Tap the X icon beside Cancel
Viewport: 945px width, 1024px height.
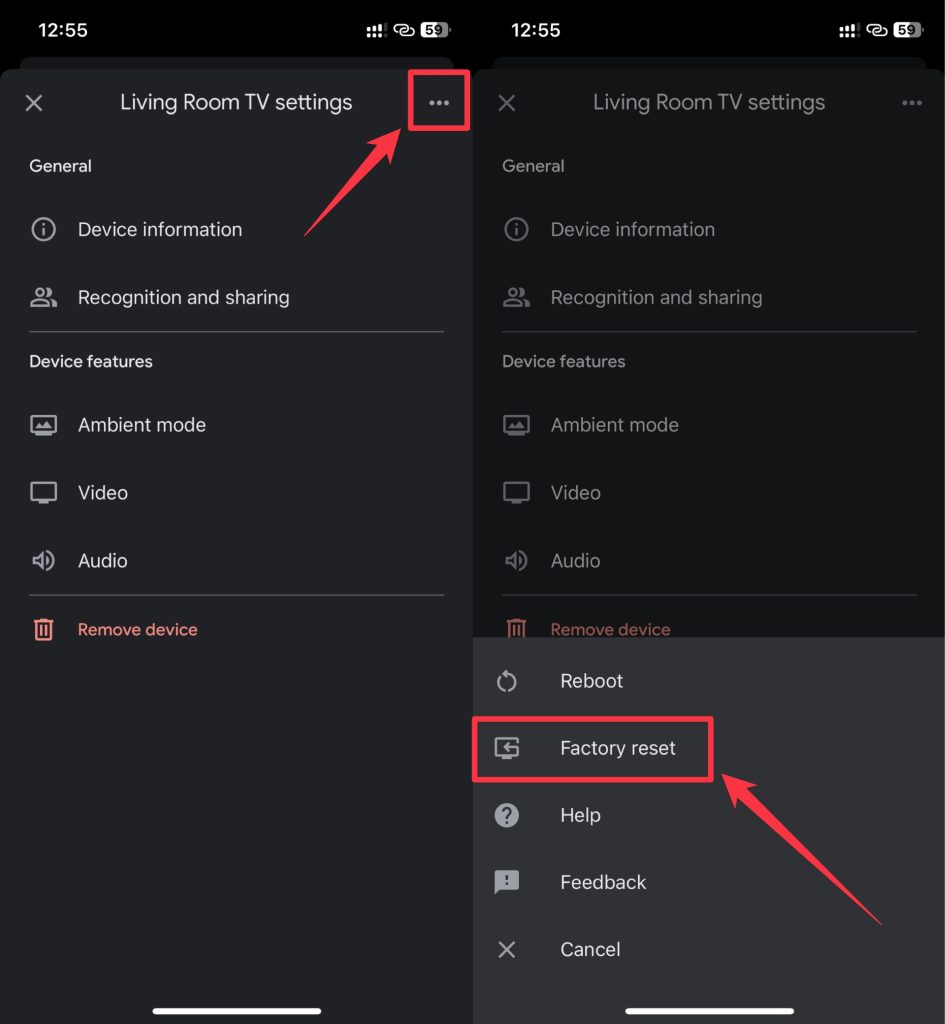point(507,949)
